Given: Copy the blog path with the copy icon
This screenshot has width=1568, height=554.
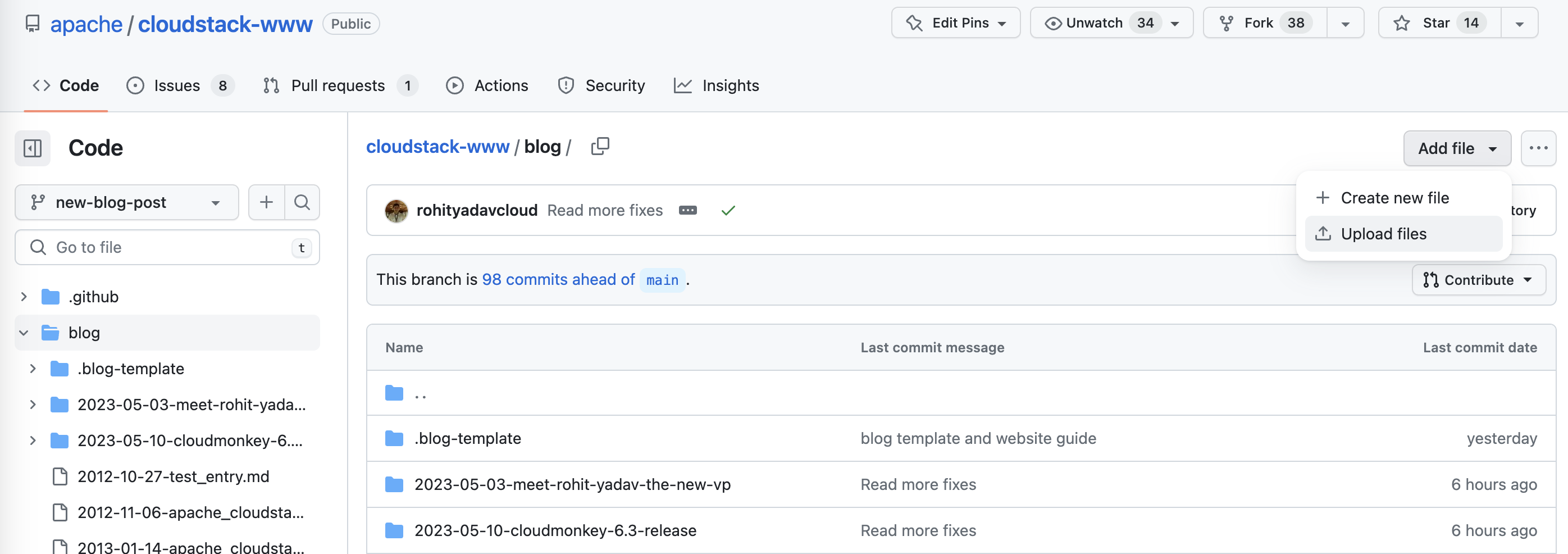Looking at the screenshot, I should click(600, 147).
